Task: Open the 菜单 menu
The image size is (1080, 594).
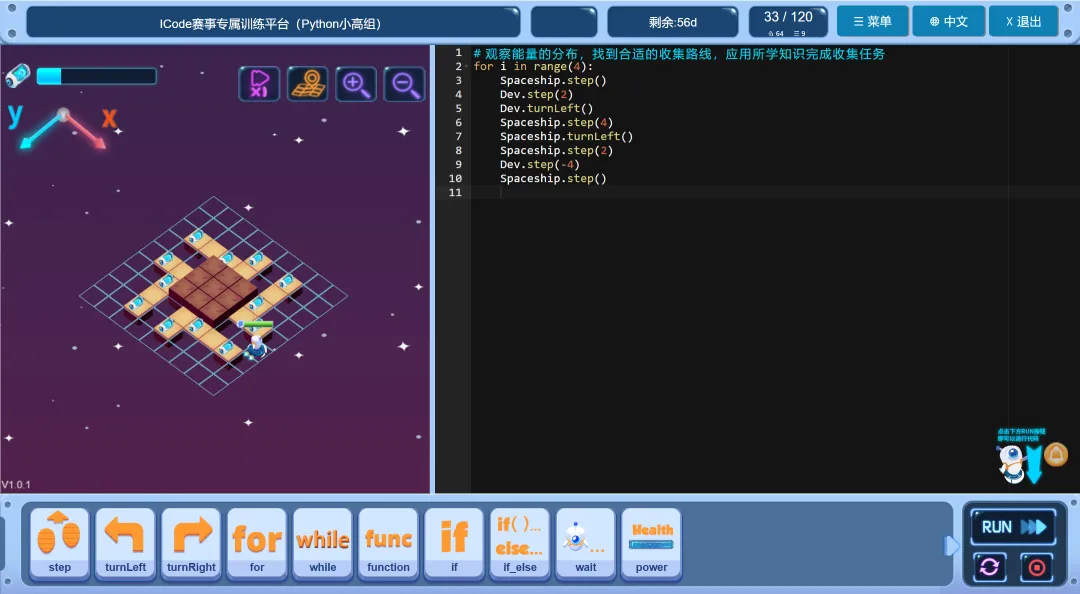Action: pos(873,21)
